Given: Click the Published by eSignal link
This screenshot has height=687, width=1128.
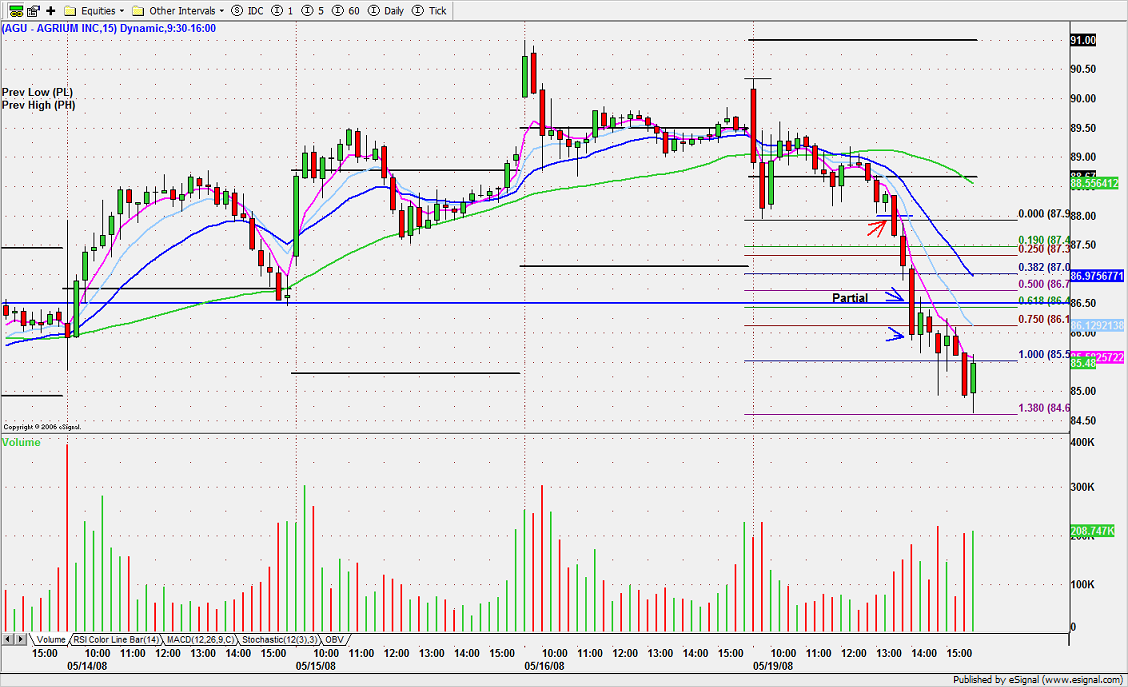Looking at the screenshot, I should (x=1037, y=680).
